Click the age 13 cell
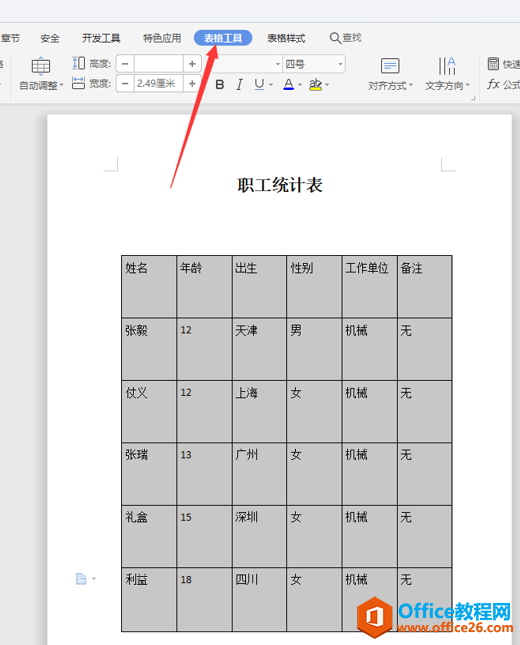 pyautogui.click(x=204, y=474)
